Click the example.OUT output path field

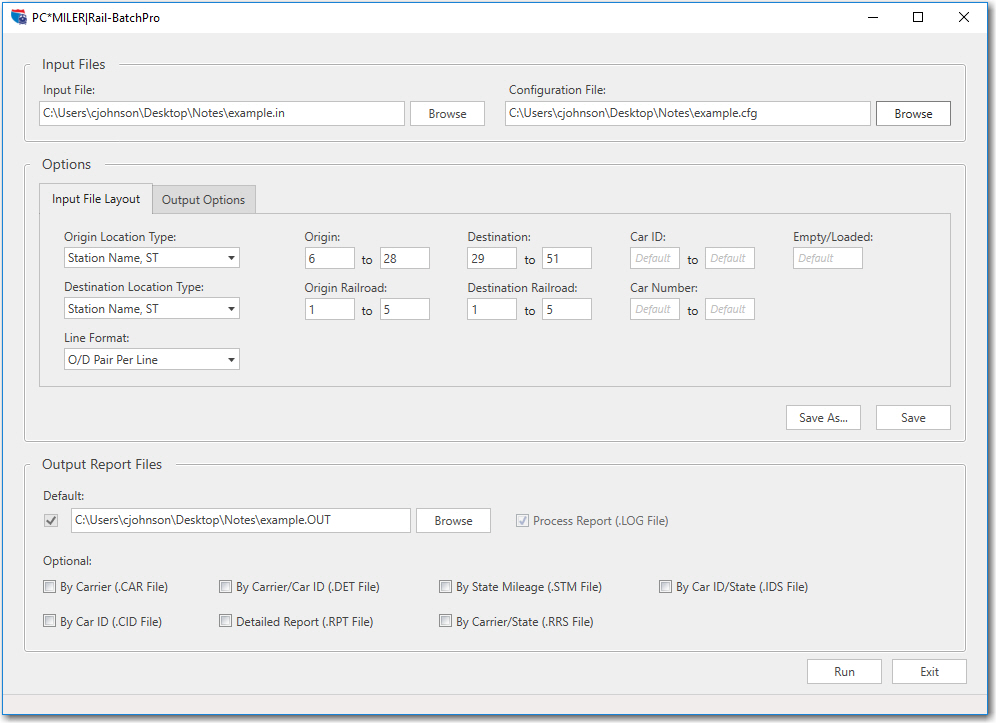click(241, 520)
